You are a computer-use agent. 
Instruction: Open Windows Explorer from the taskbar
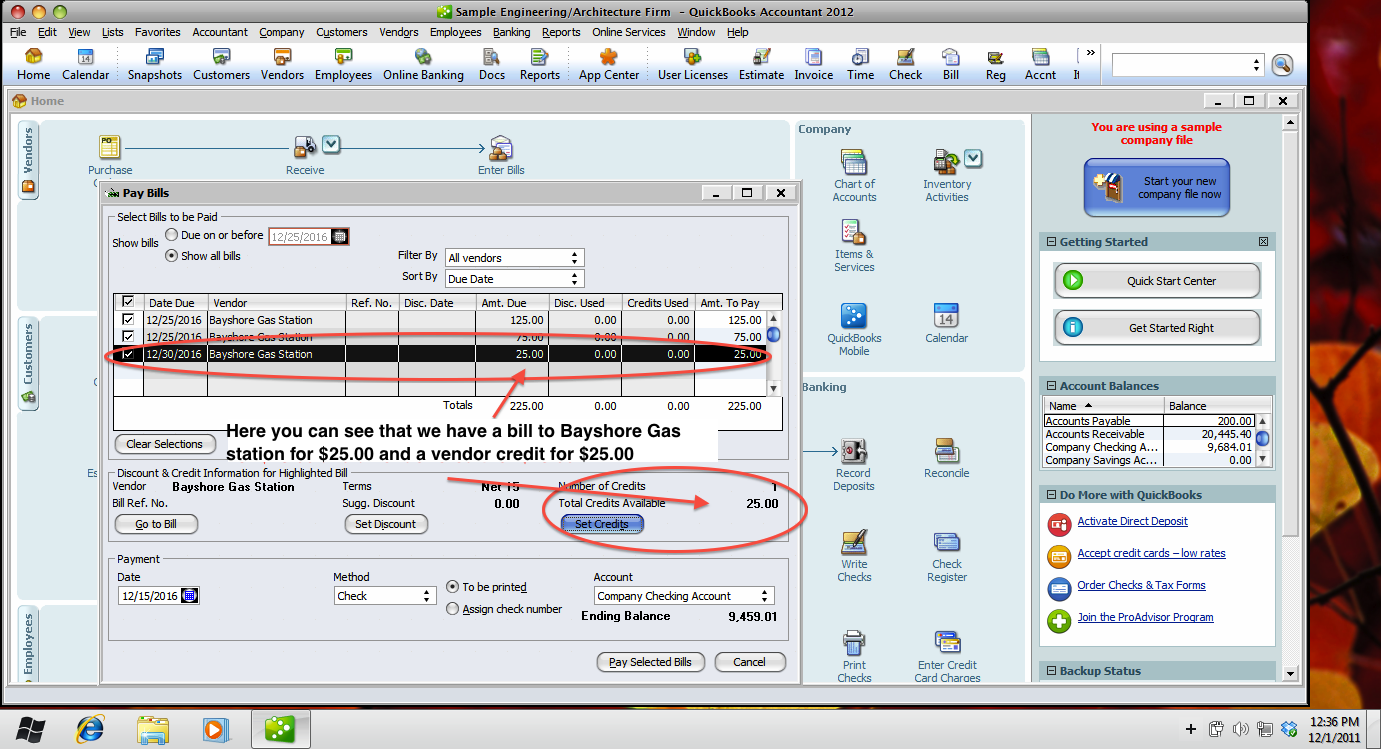(x=153, y=729)
